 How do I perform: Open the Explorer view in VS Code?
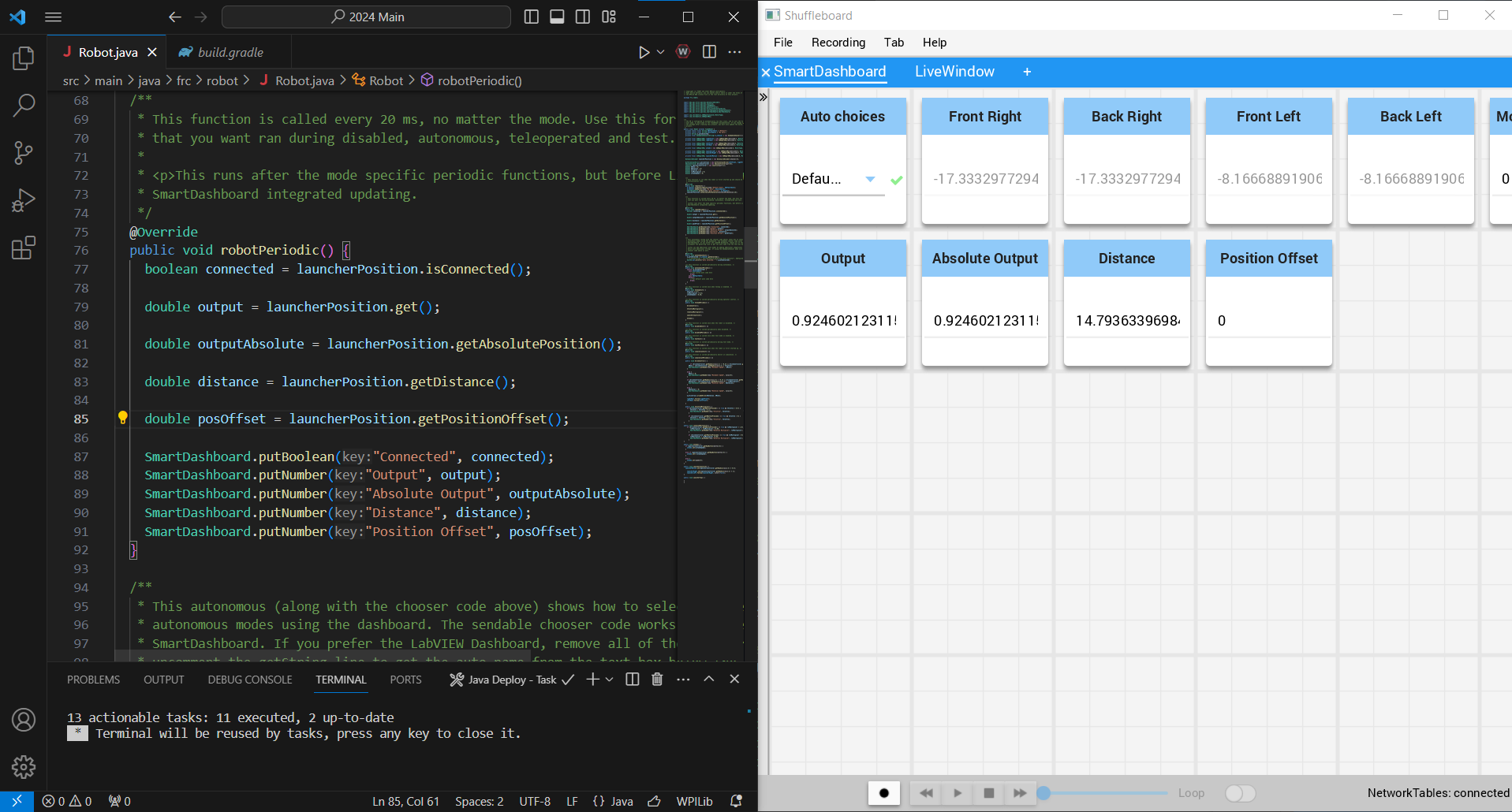pos(24,58)
